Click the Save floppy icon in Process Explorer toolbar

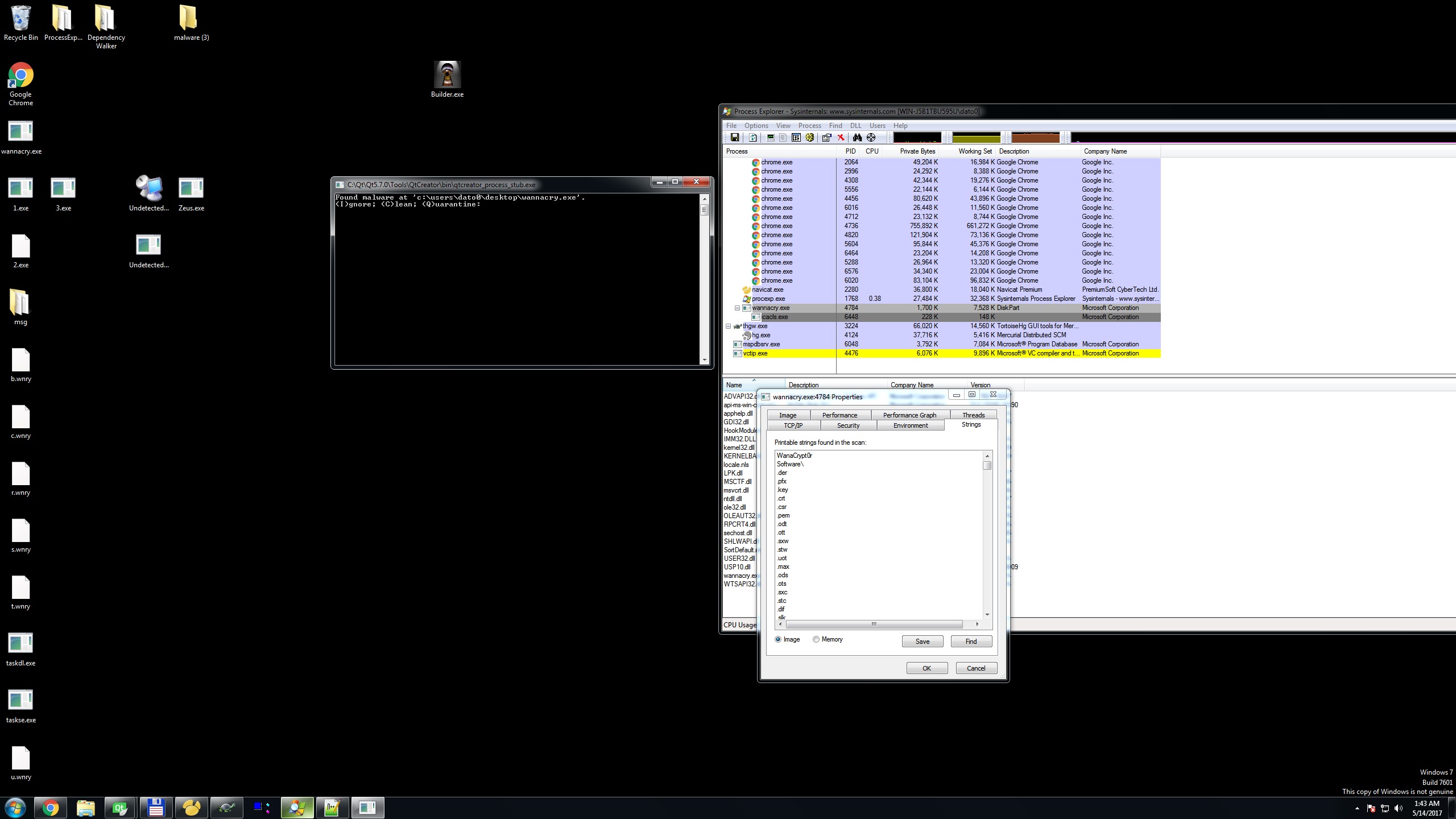coord(735,138)
